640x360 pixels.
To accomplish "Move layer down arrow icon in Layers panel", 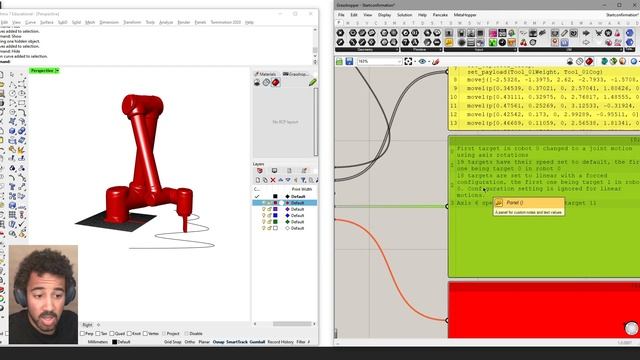I will 288,180.
